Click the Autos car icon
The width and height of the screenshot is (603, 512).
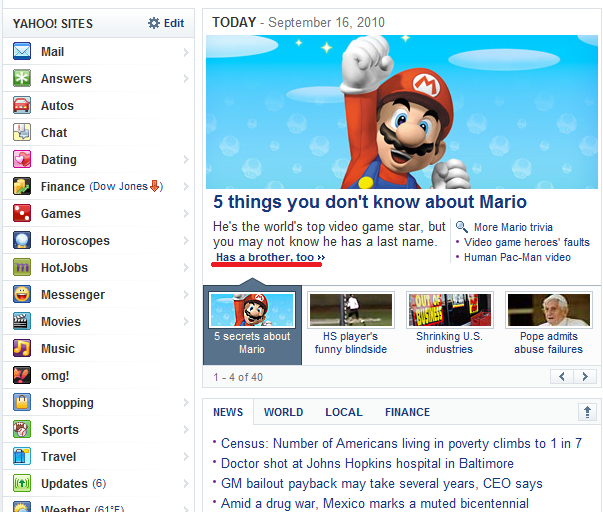coord(21,106)
